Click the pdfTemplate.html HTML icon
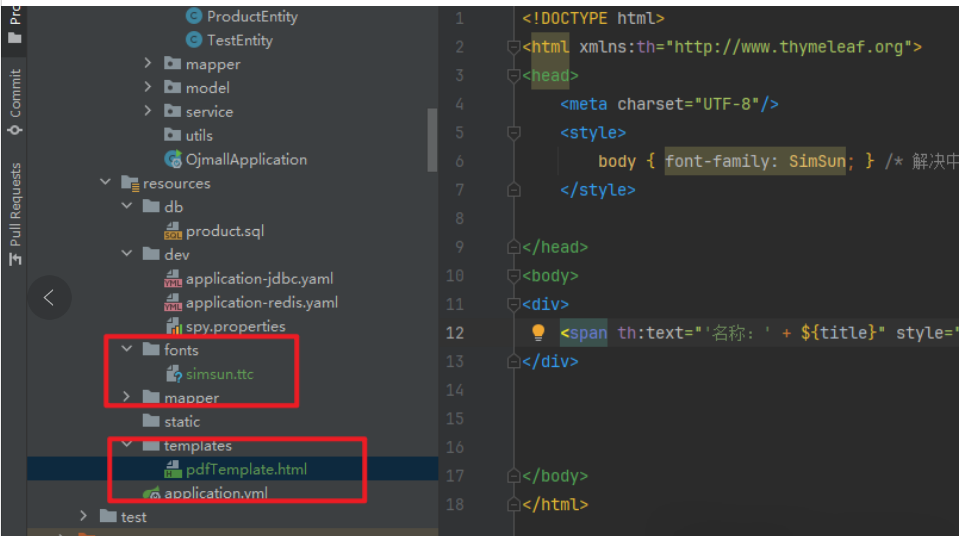The height and width of the screenshot is (536, 959). [173, 469]
